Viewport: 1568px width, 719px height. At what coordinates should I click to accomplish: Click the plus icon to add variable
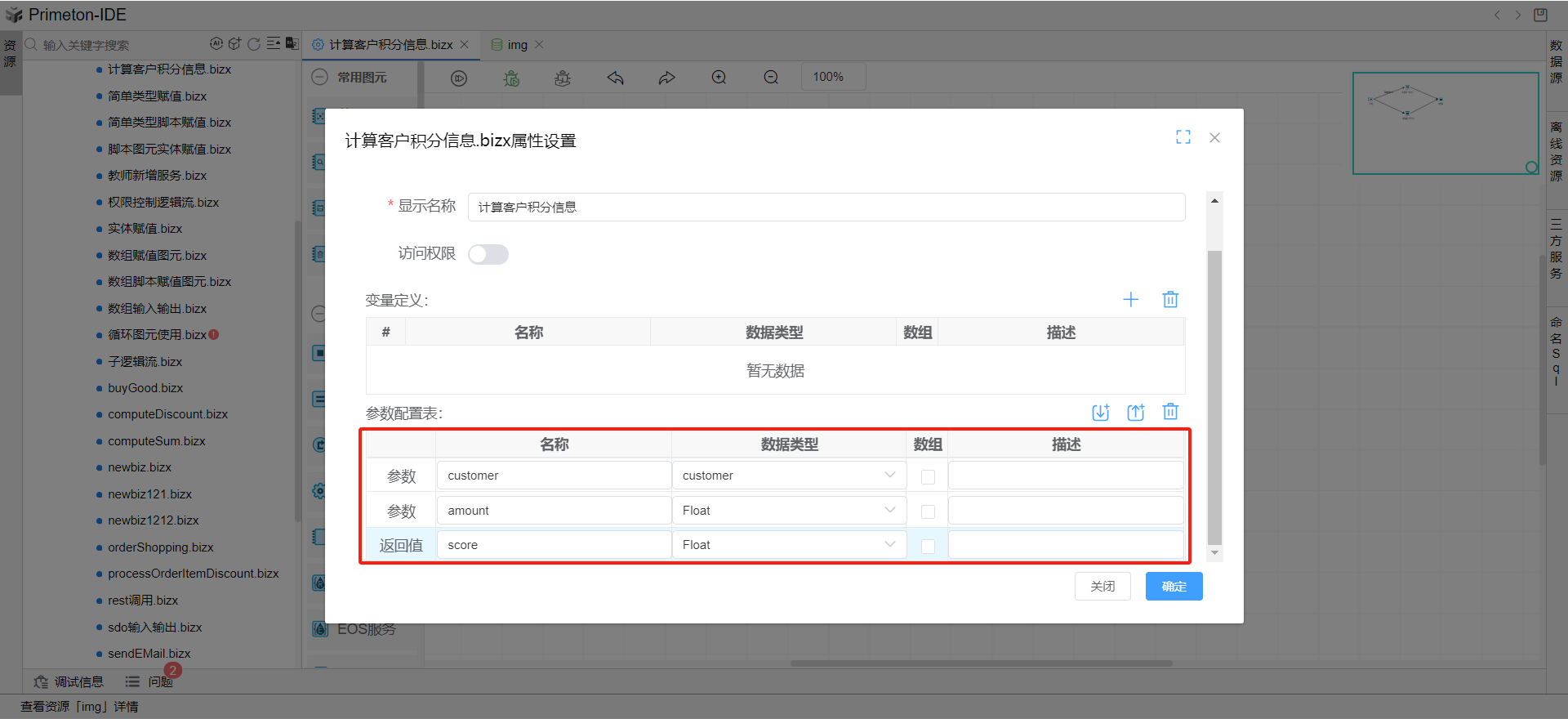(1130, 300)
